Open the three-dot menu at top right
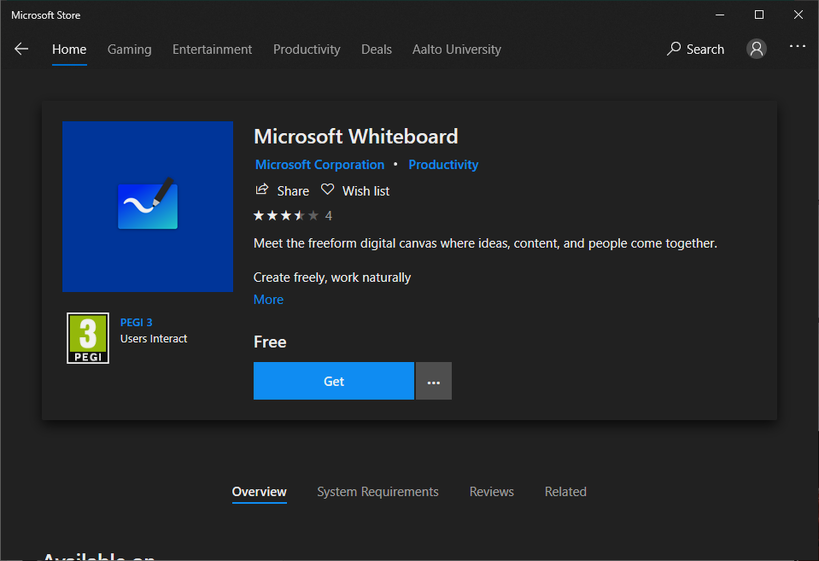819x561 pixels. point(797,47)
